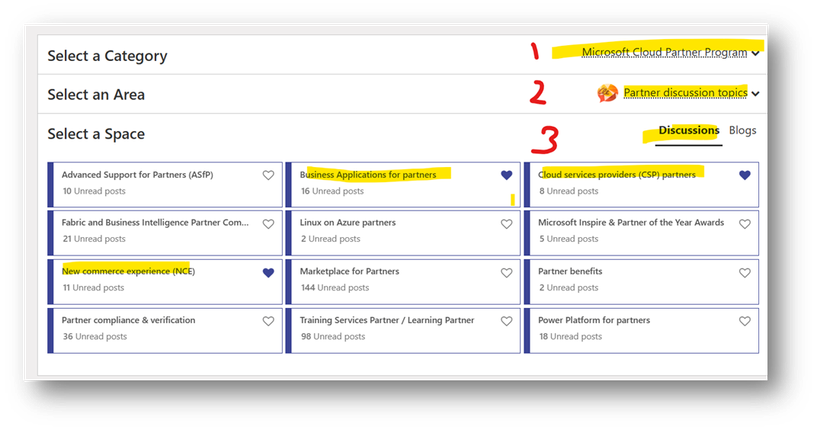Viewport: 817px width, 430px height.
Task: Favorite Power Platform for partners heart
Action: [x=745, y=322]
